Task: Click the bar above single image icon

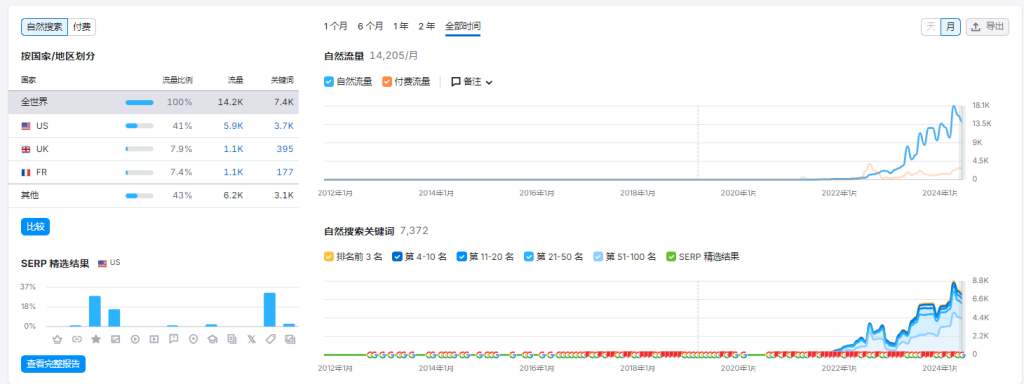Action: click(x=115, y=318)
